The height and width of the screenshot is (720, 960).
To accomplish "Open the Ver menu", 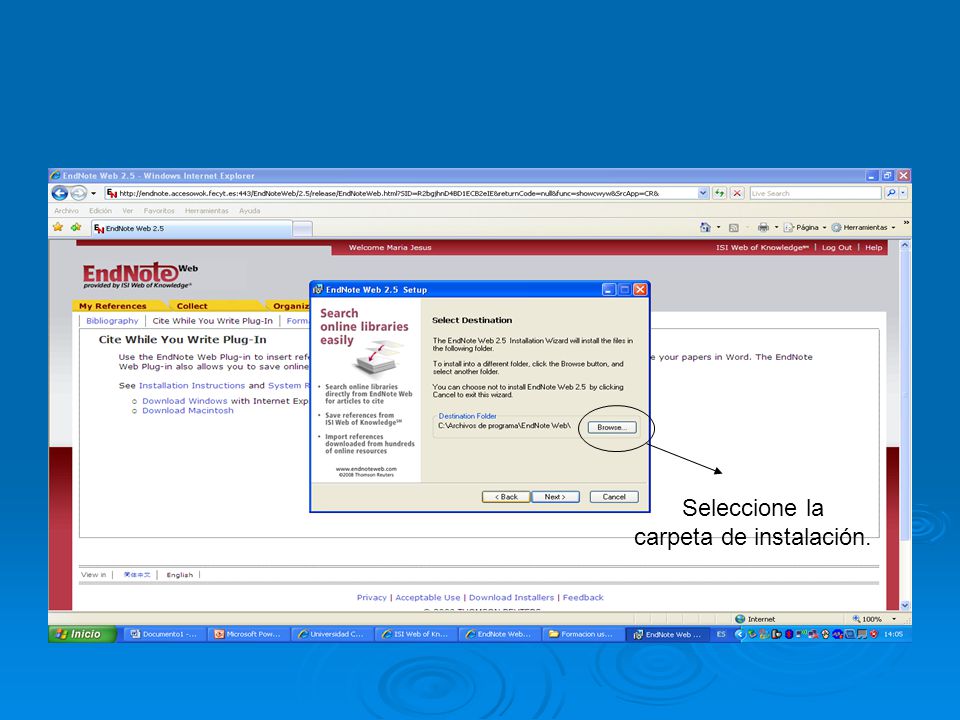I will (x=127, y=211).
